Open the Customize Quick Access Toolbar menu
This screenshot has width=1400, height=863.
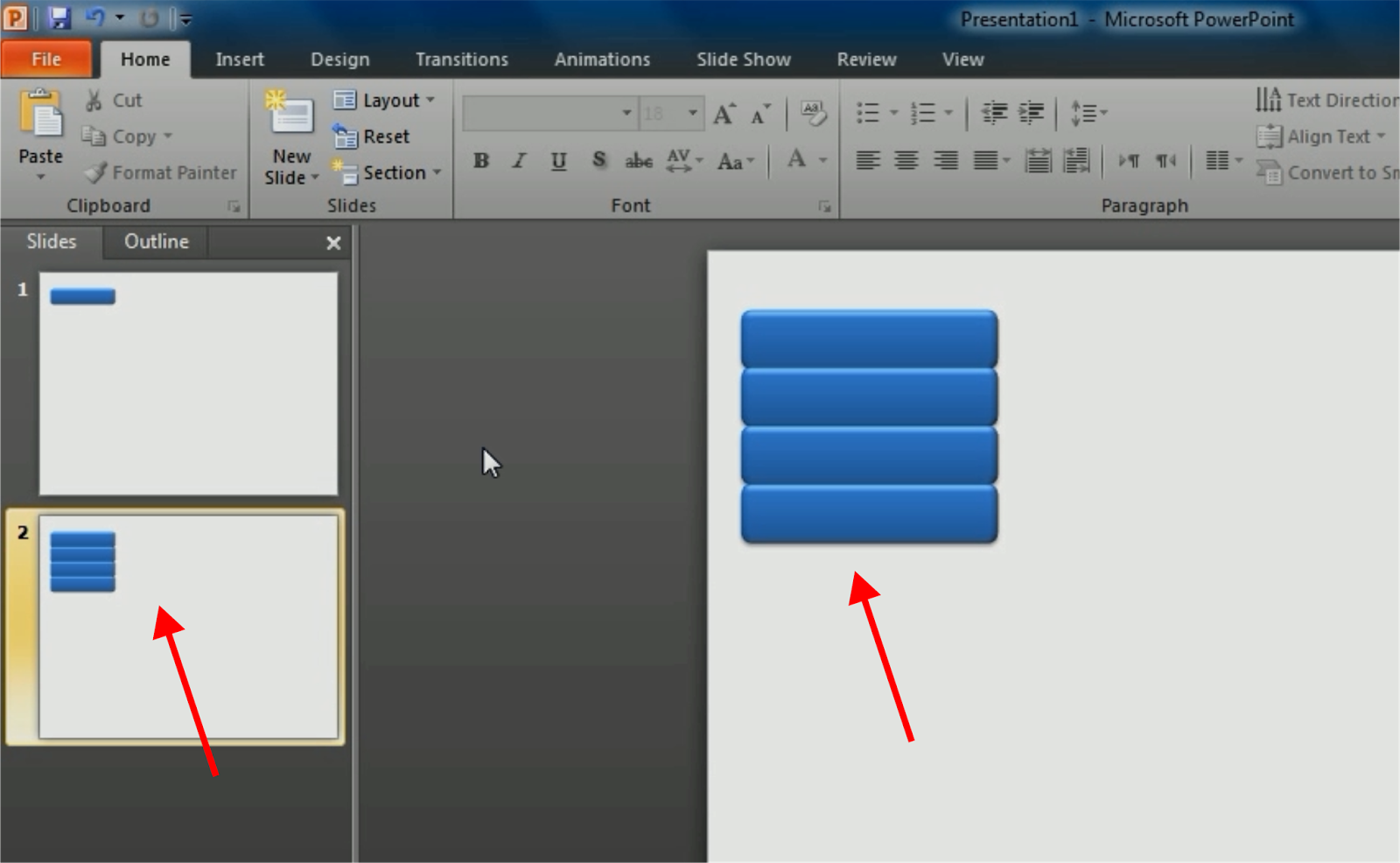(x=184, y=18)
